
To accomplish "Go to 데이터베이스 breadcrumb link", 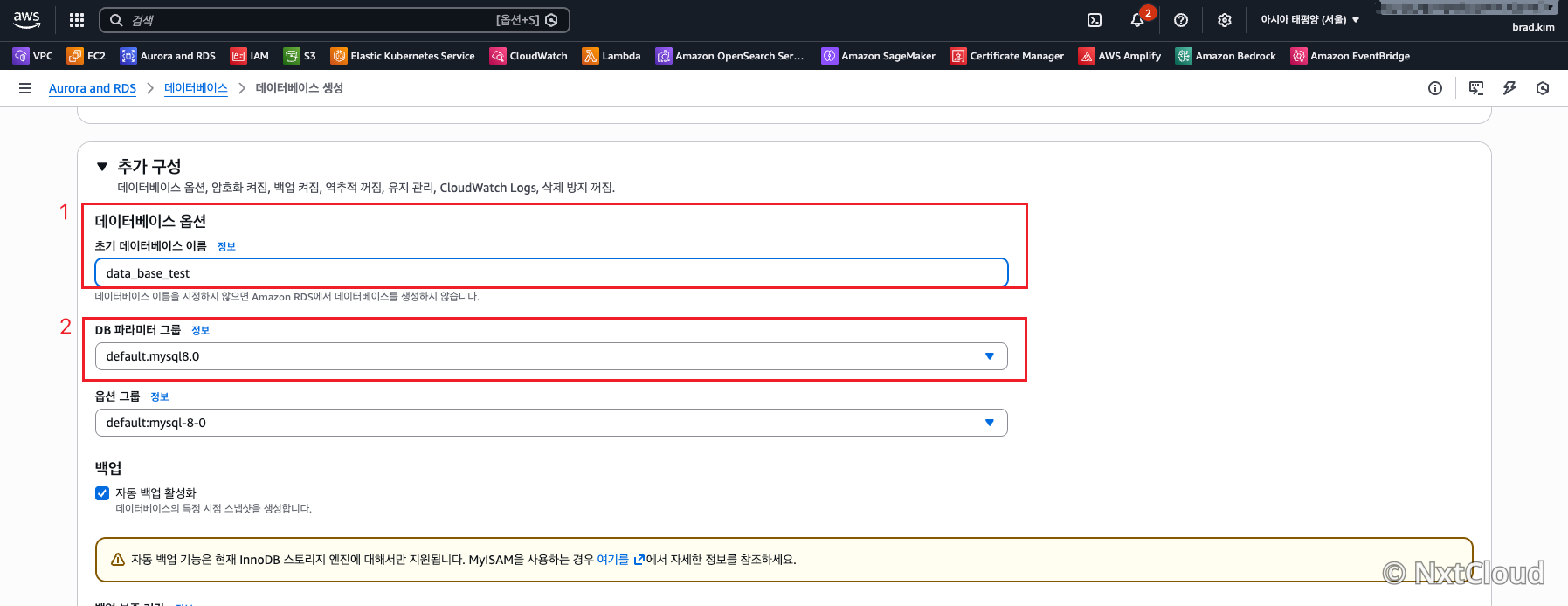I will tap(196, 88).
